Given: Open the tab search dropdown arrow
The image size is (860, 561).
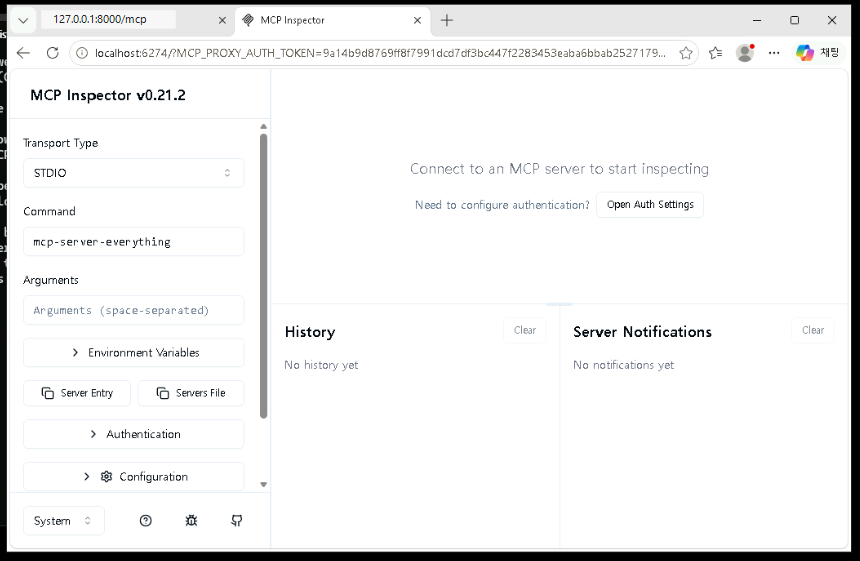Looking at the screenshot, I should [x=23, y=20].
